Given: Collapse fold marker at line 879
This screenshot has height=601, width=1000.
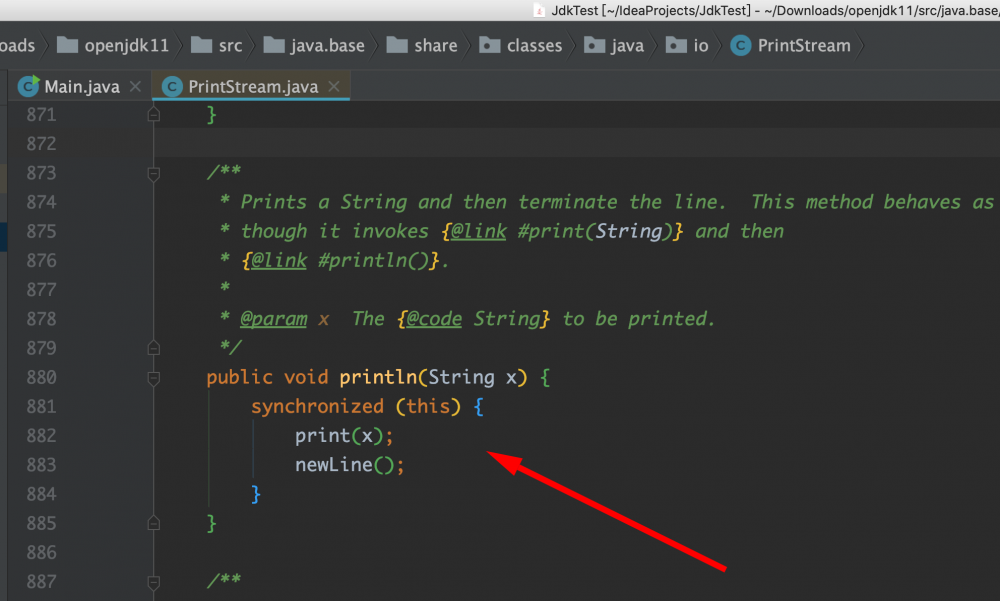Looking at the screenshot, I should (x=154, y=348).
